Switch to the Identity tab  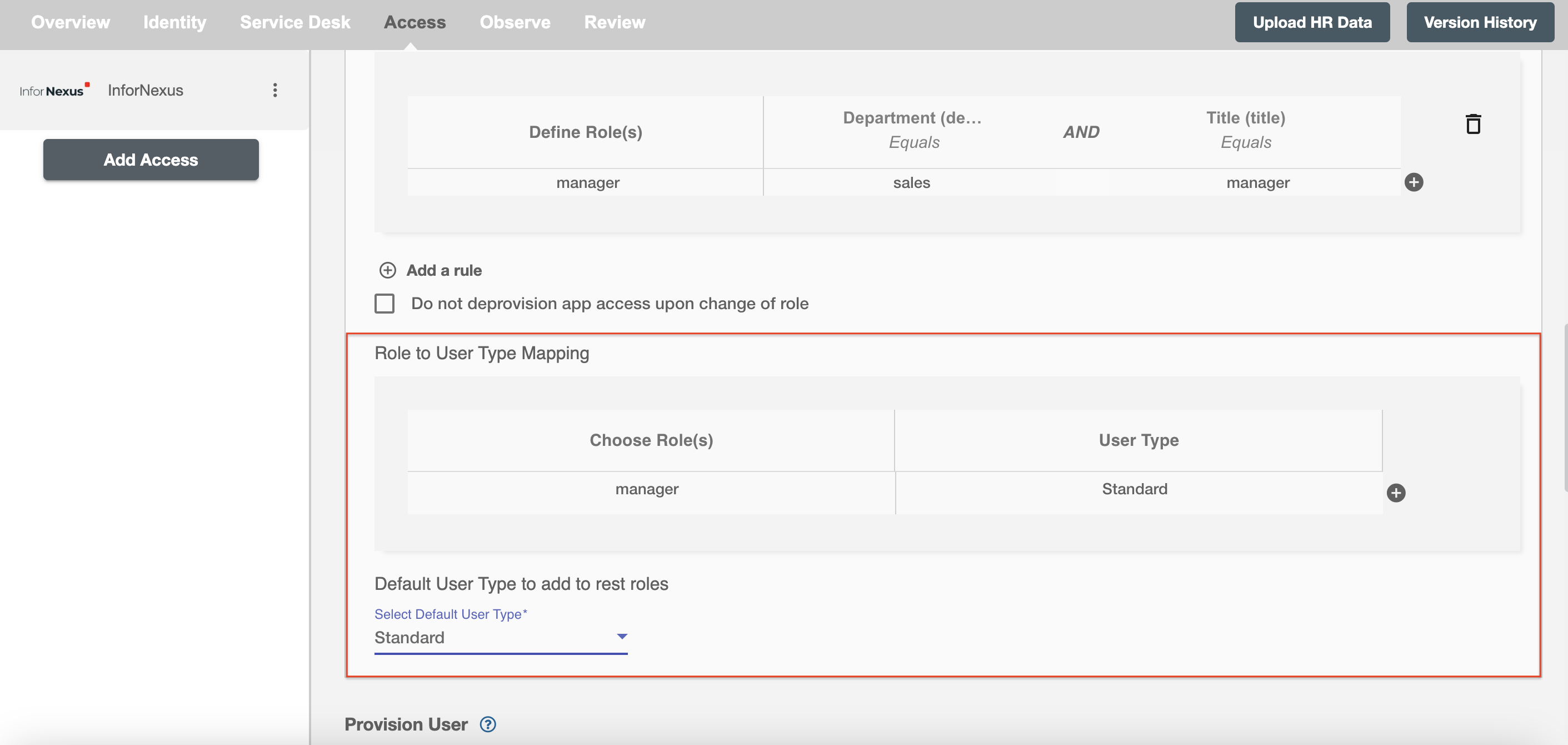(x=174, y=22)
